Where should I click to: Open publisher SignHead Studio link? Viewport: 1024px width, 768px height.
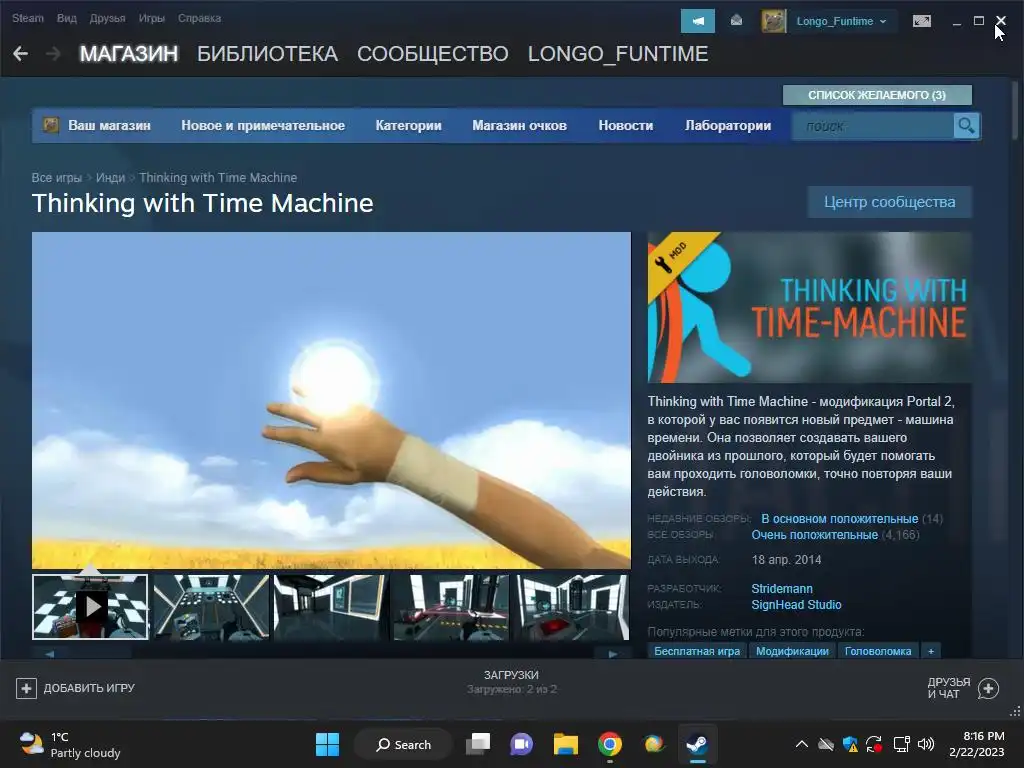pos(796,605)
